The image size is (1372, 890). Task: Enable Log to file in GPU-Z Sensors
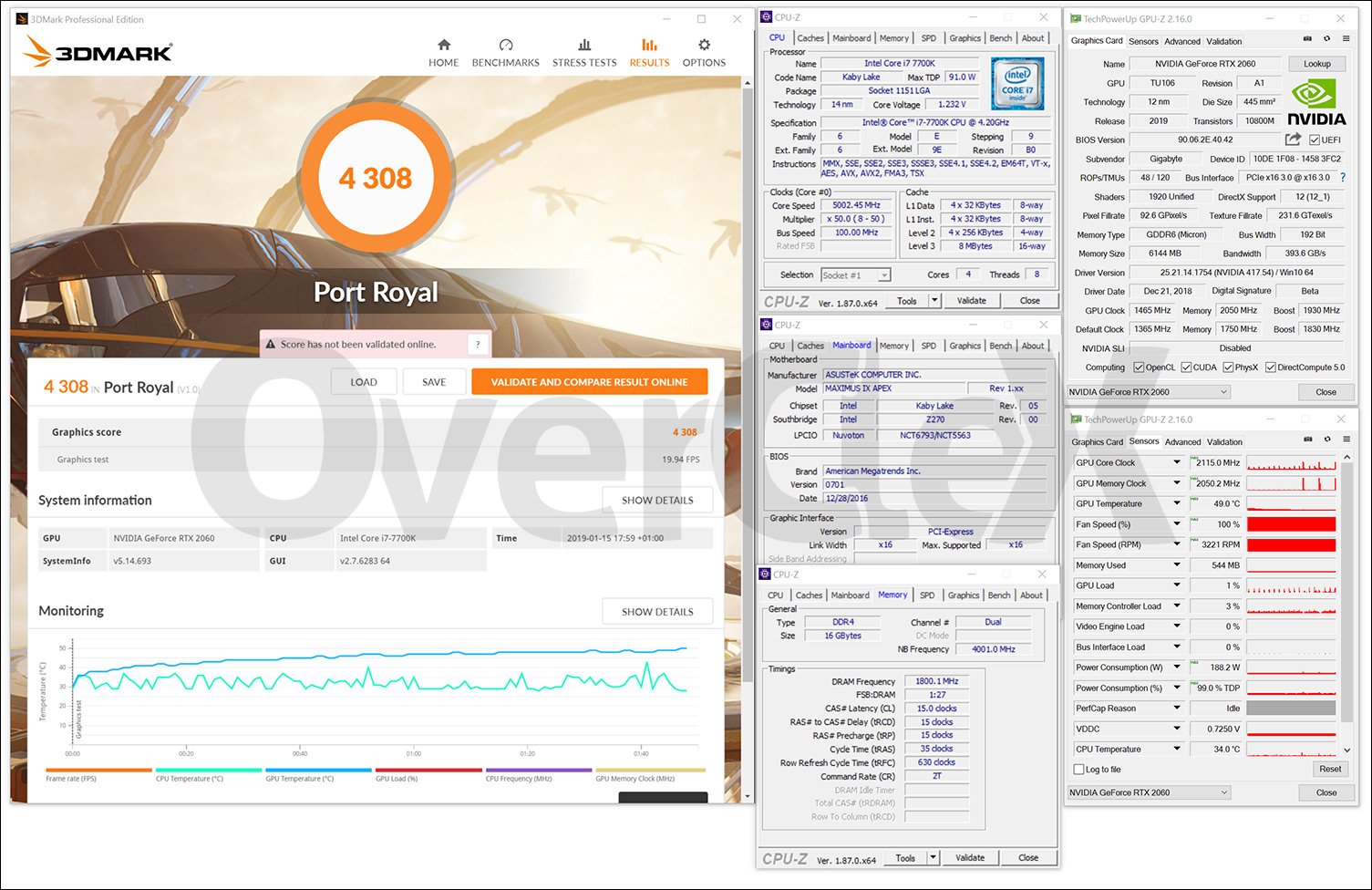pos(1079,769)
